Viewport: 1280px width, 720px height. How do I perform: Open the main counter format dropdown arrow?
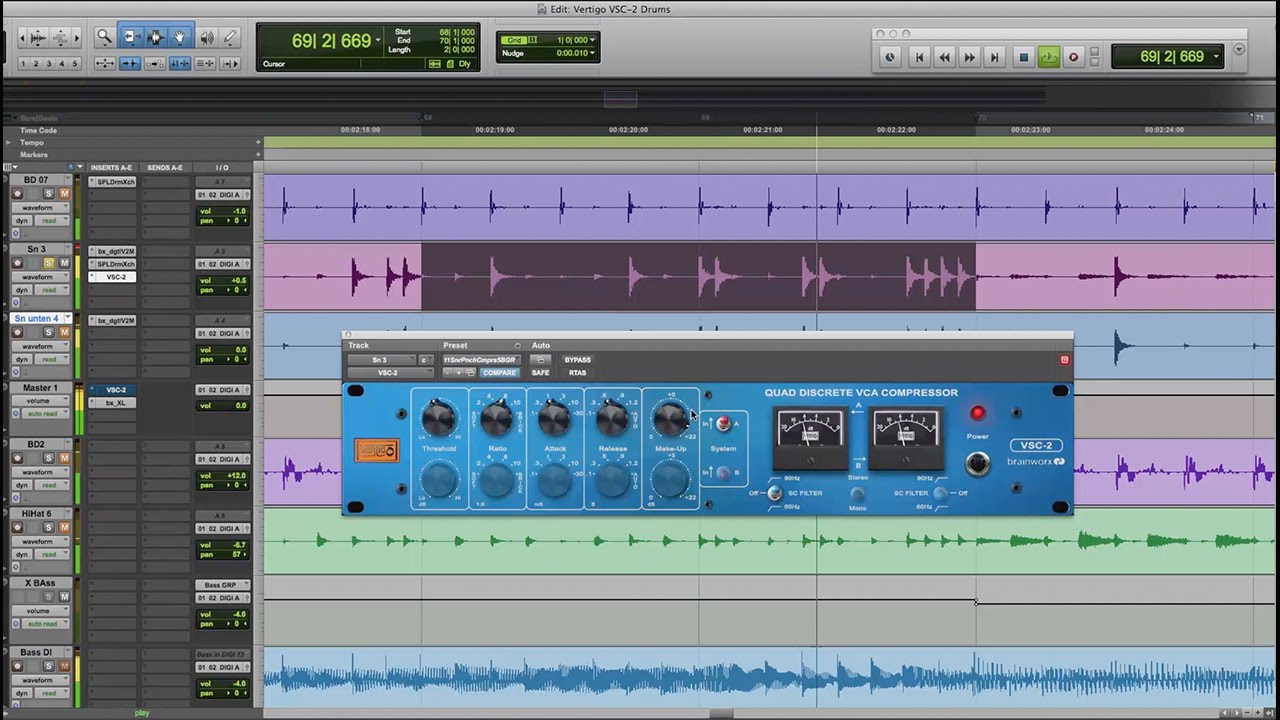click(378, 42)
